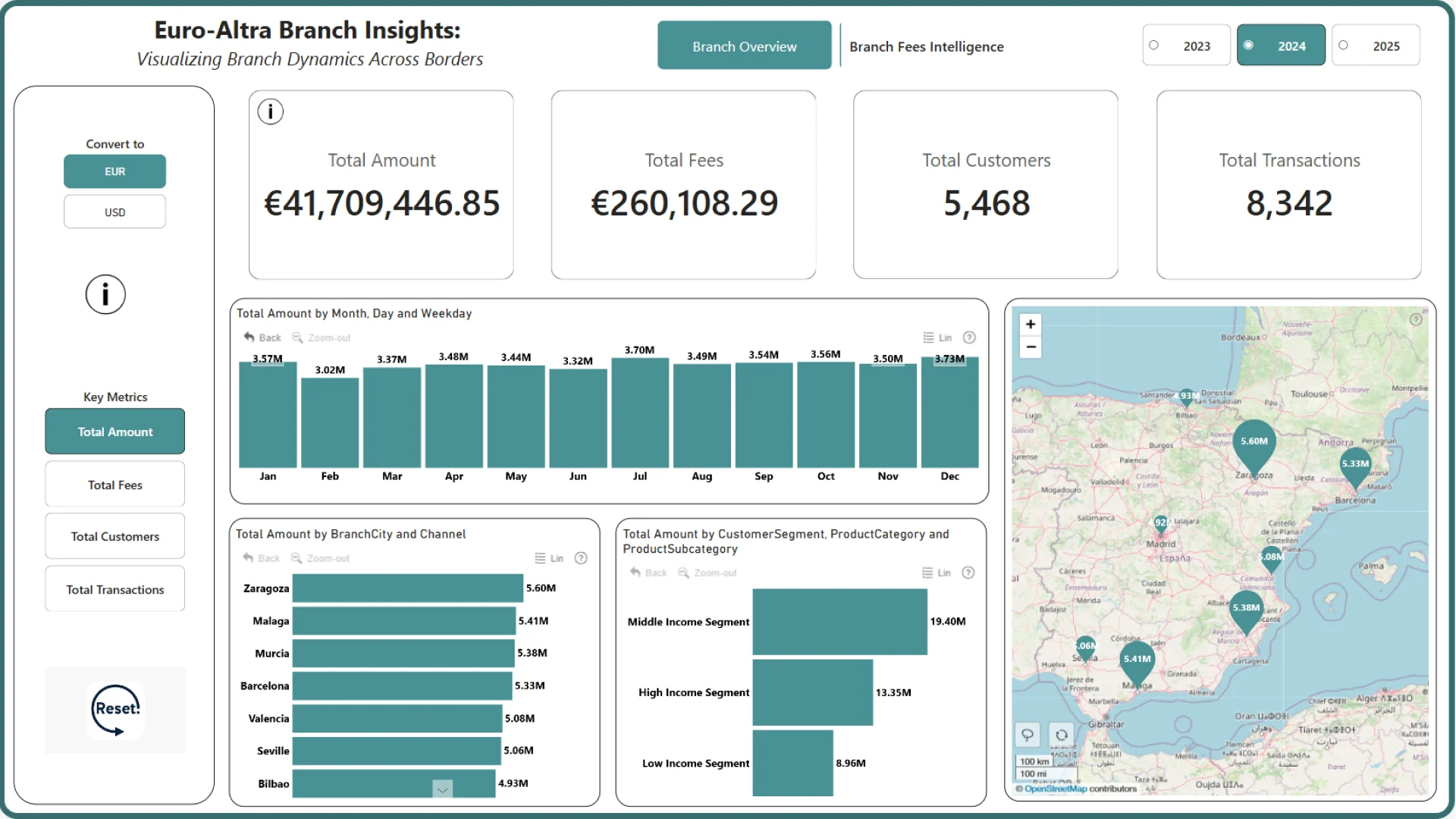Click Zoom-out in BranchCity chart
1456x819 pixels.
pyautogui.click(x=320, y=558)
